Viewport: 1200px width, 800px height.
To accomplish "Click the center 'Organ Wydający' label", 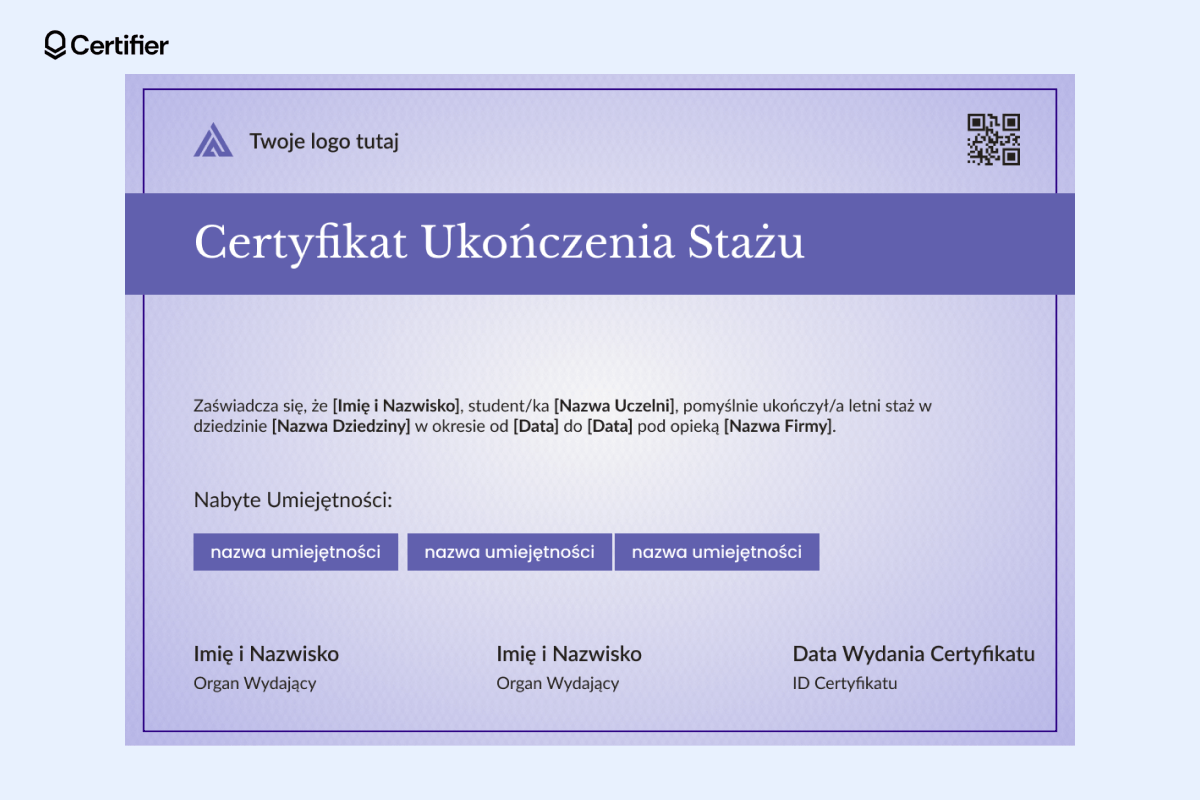I will click(558, 684).
